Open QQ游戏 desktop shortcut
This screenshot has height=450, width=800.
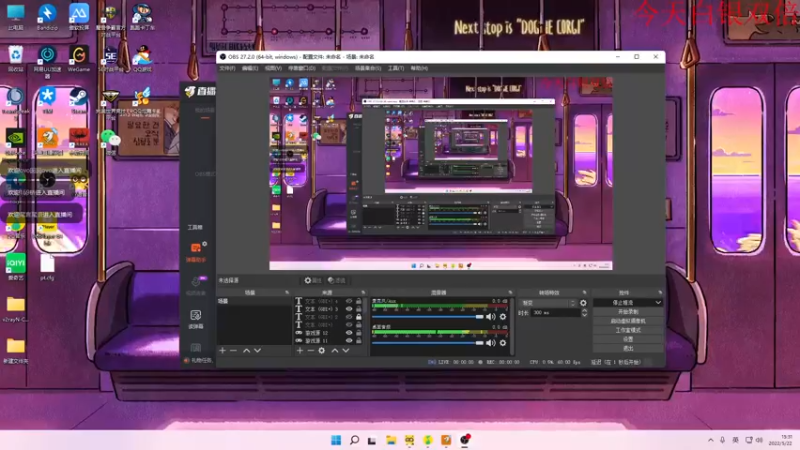(142, 59)
